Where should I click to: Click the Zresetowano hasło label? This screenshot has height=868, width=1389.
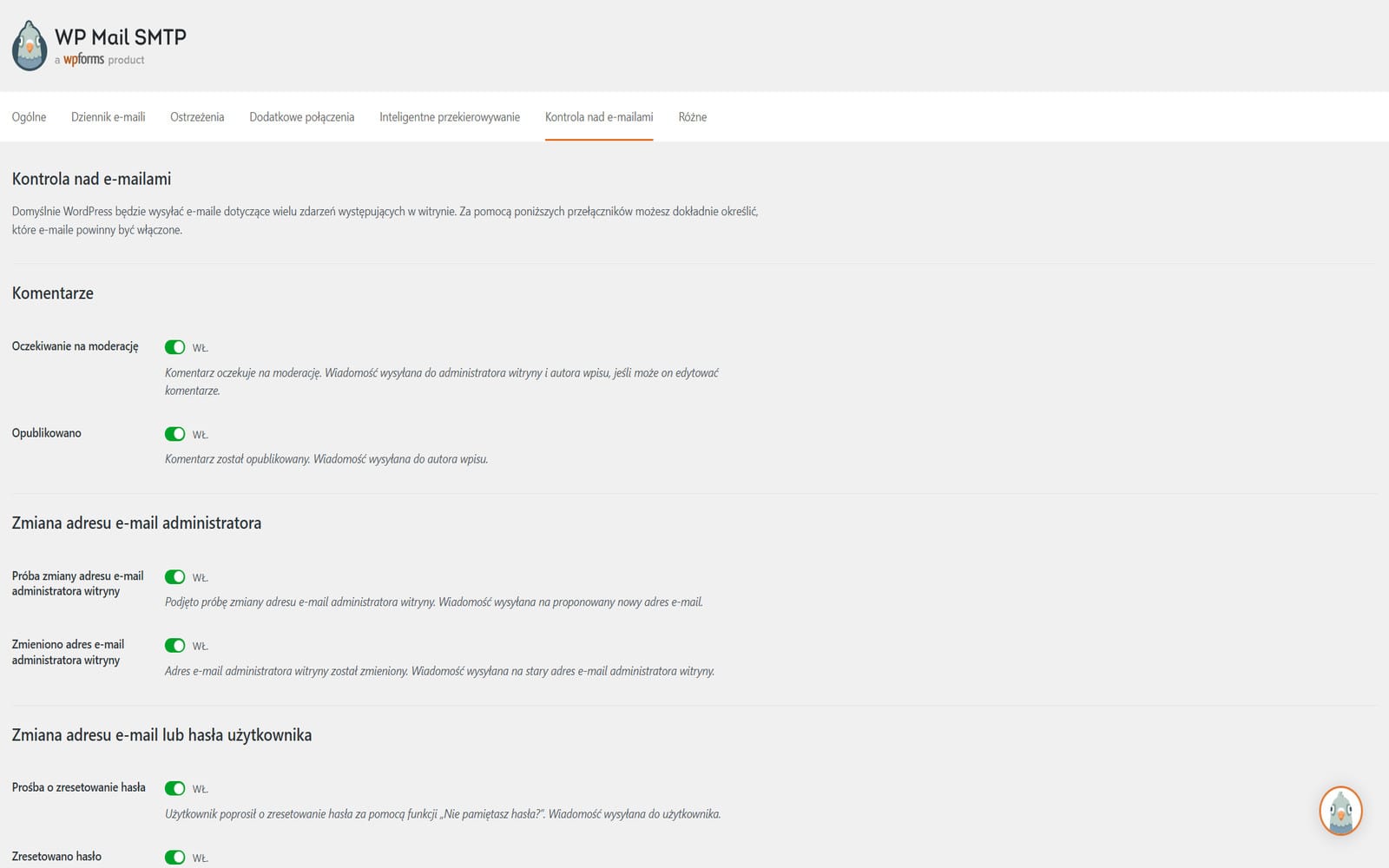coord(56,857)
